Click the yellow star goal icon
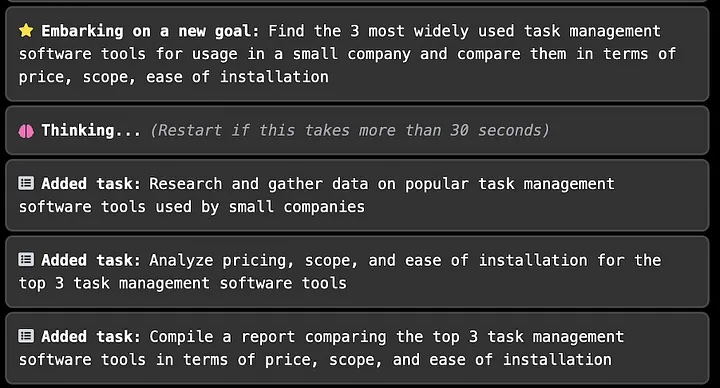Screen dimensions: 720x388 (26, 31)
